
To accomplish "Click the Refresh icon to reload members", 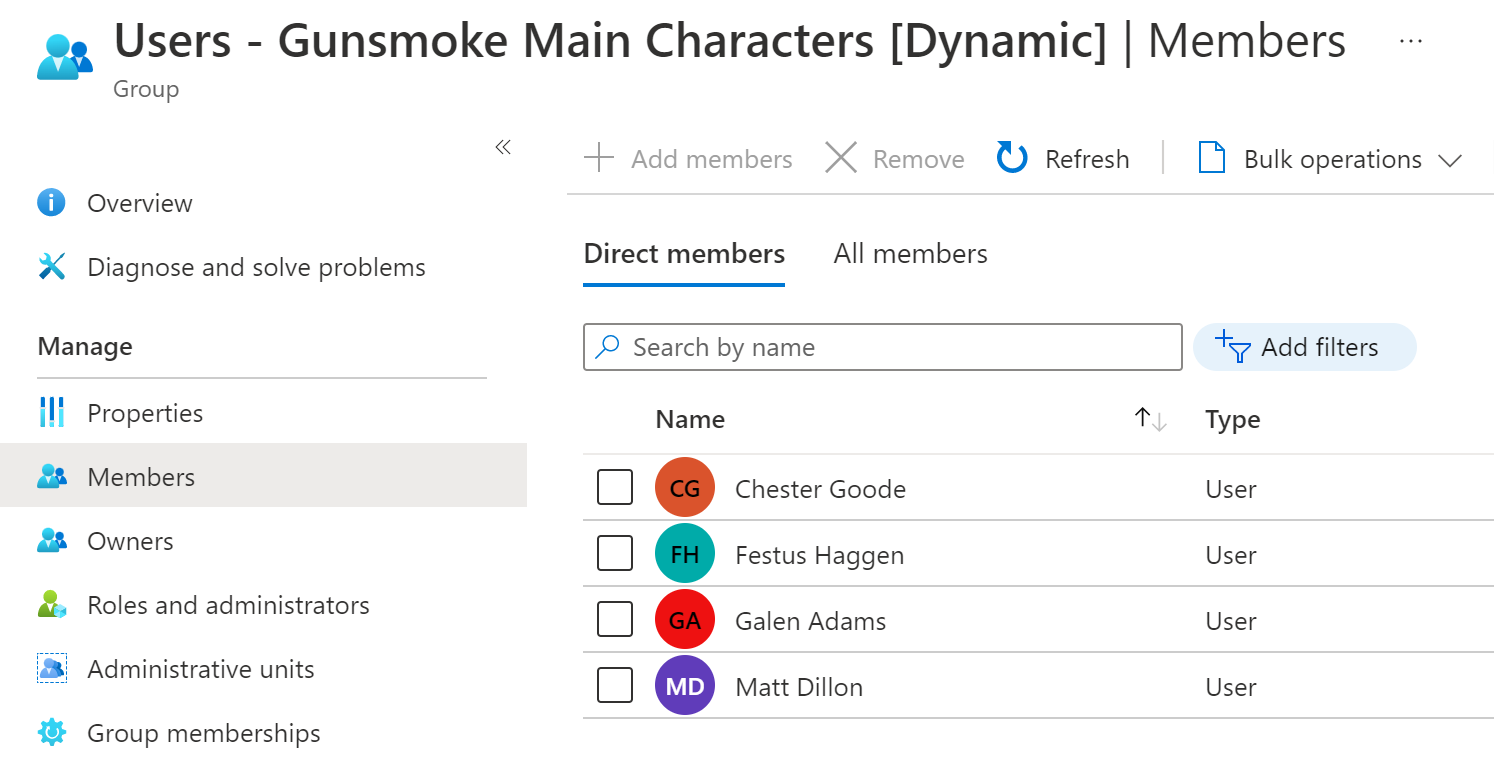I will coord(1011,158).
